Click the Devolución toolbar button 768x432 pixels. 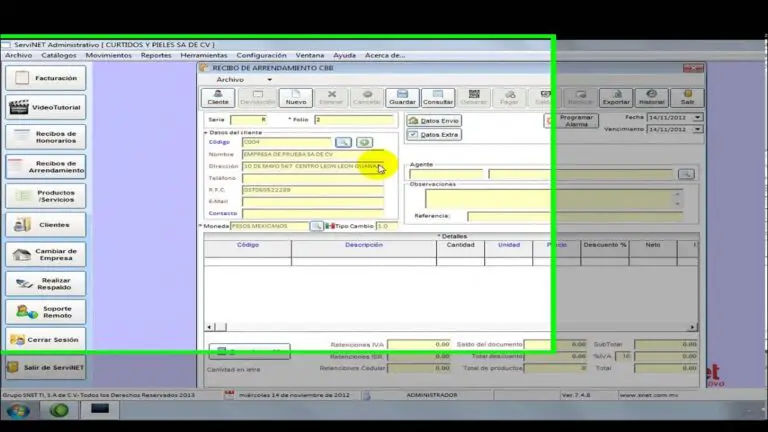click(258, 97)
